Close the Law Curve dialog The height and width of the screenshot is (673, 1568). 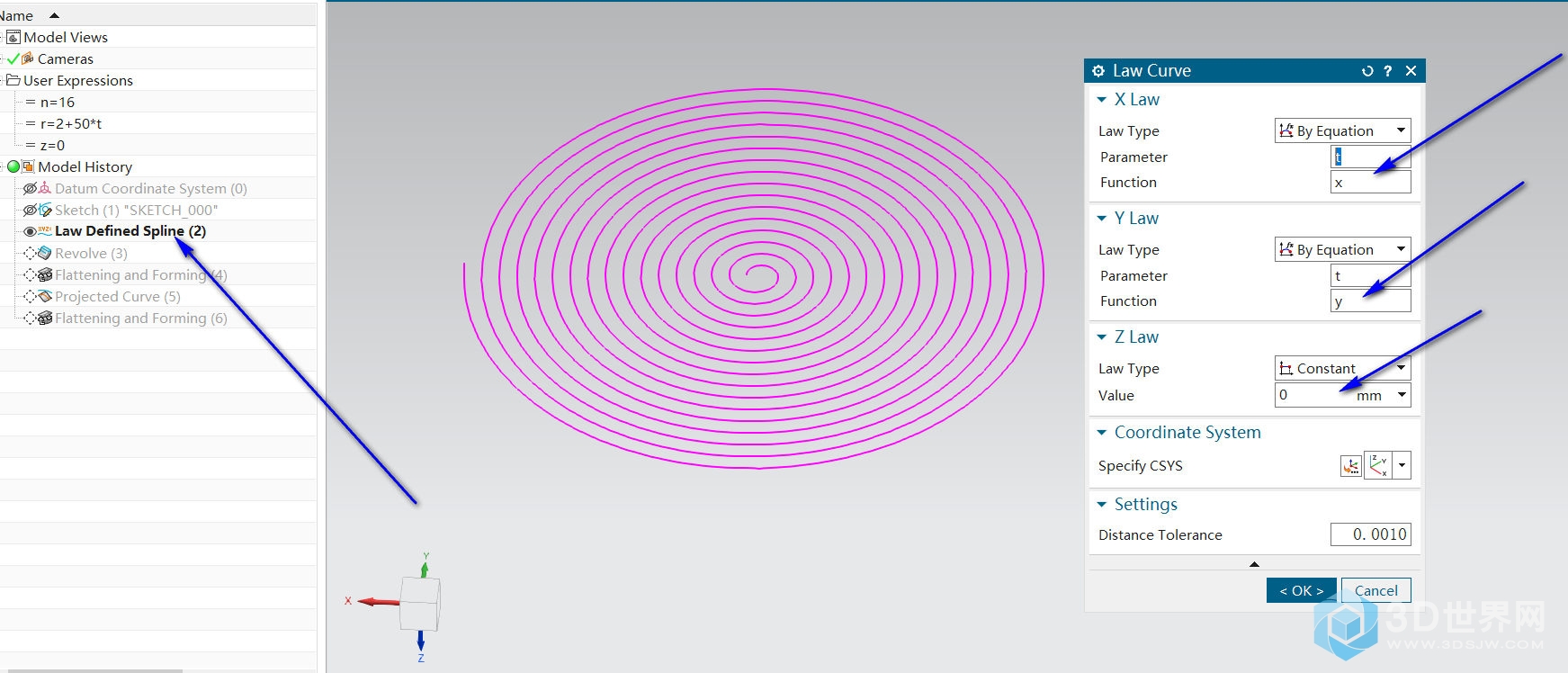coord(1411,70)
